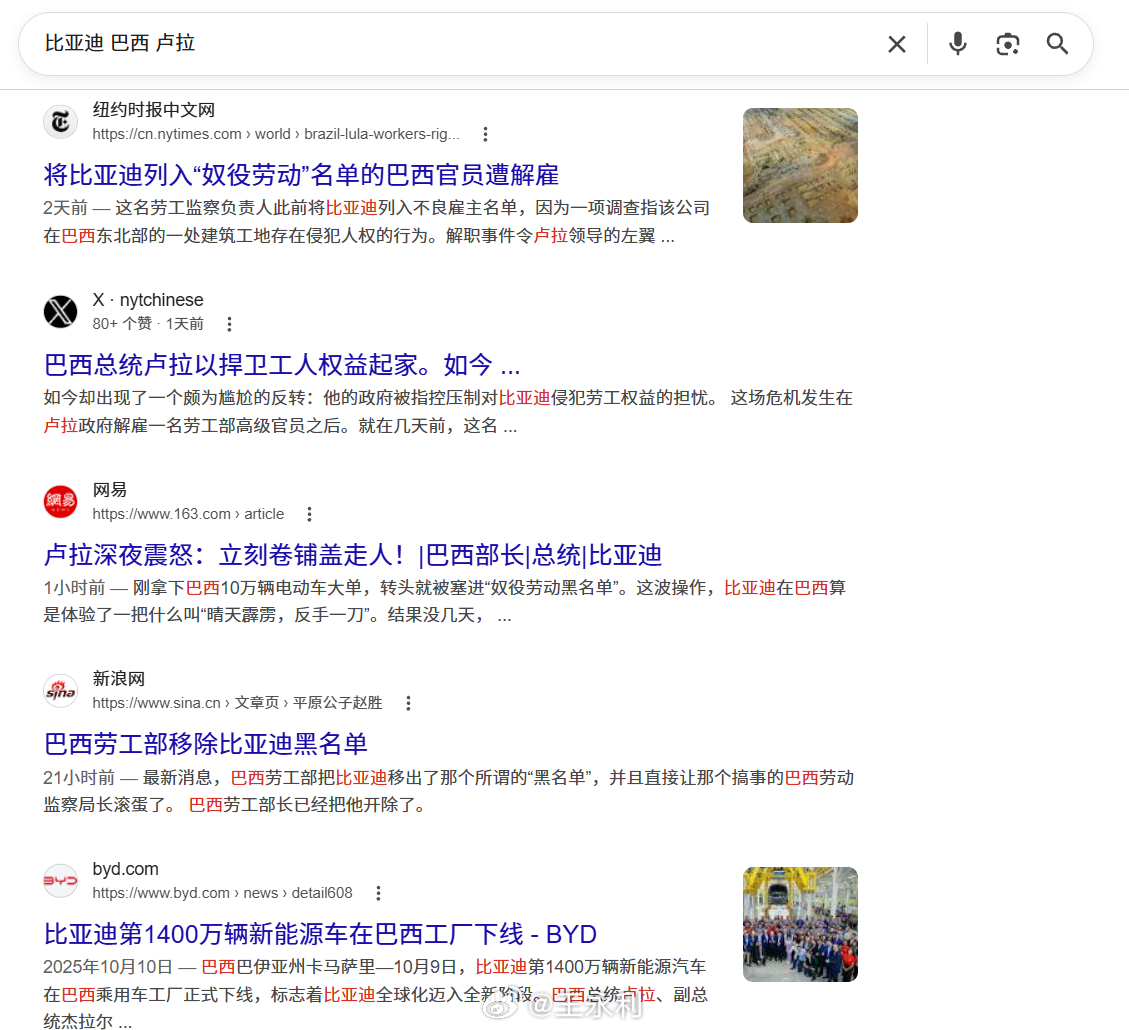Open image search with camera lens icon

click(x=1007, y=45)
